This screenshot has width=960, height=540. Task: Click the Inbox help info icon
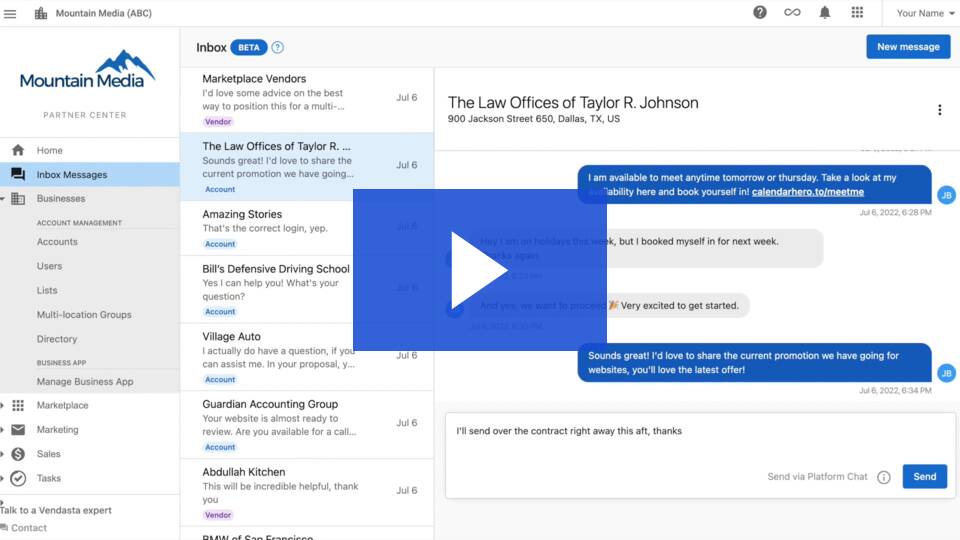coord(277,47)
